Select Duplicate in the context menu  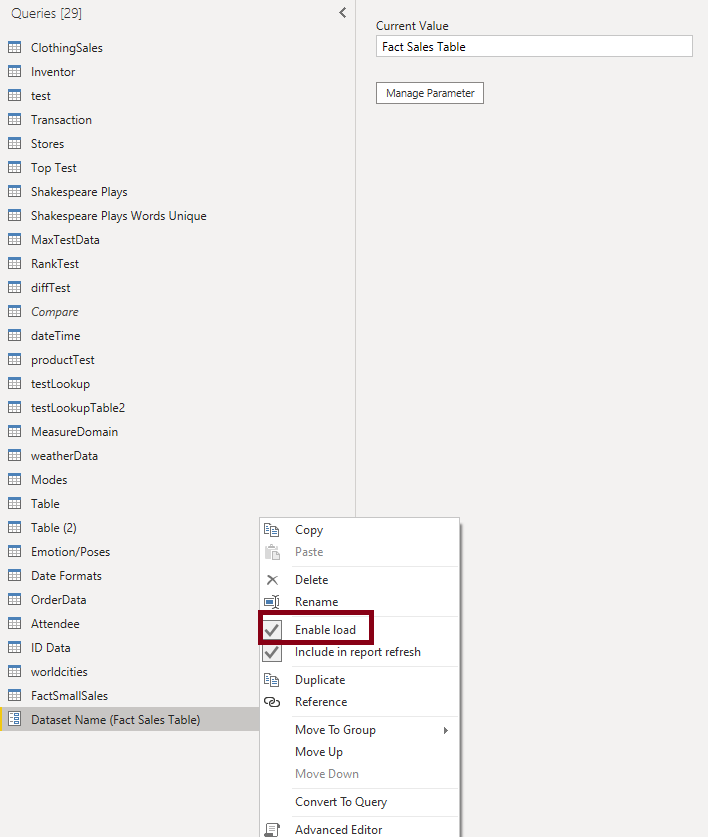click(320, 680)
